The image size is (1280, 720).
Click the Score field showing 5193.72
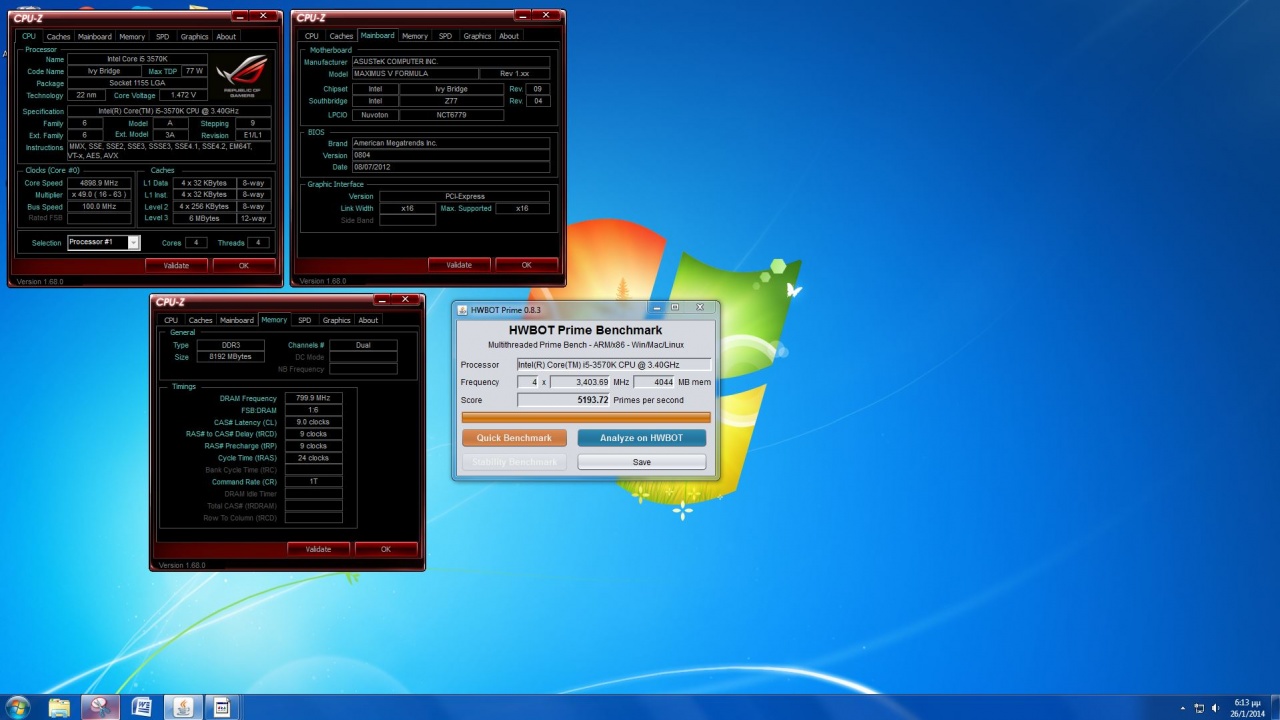tap(563, 400)
